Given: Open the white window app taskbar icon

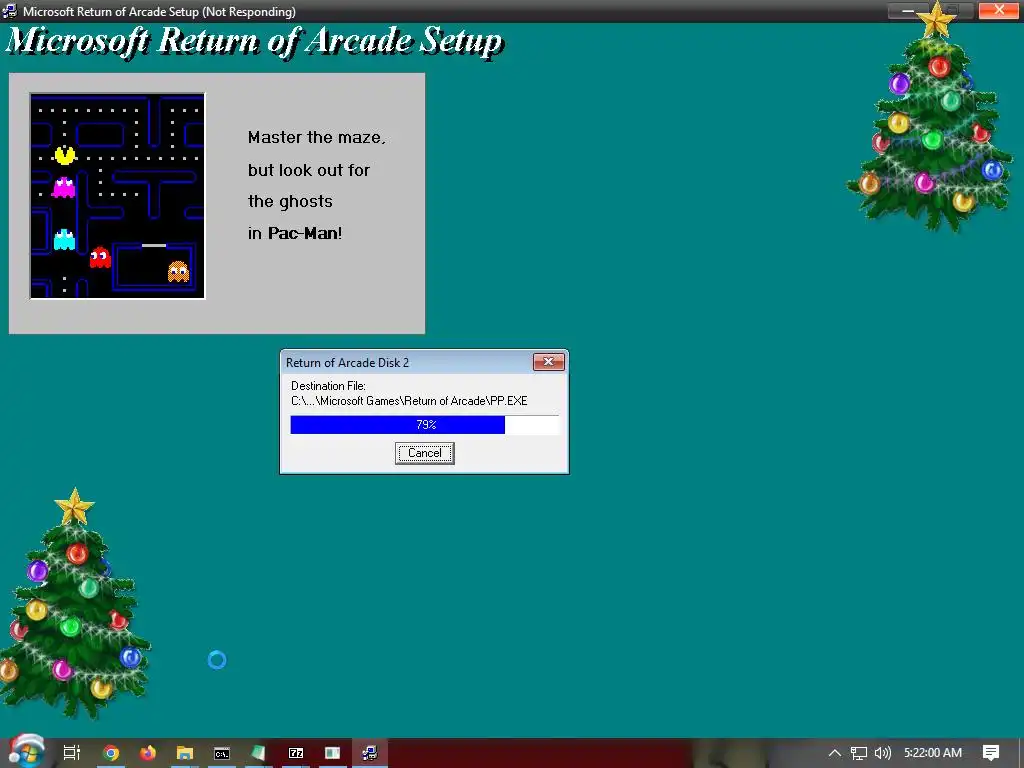Looking at the screenshot, I should [x=332, y=753].
